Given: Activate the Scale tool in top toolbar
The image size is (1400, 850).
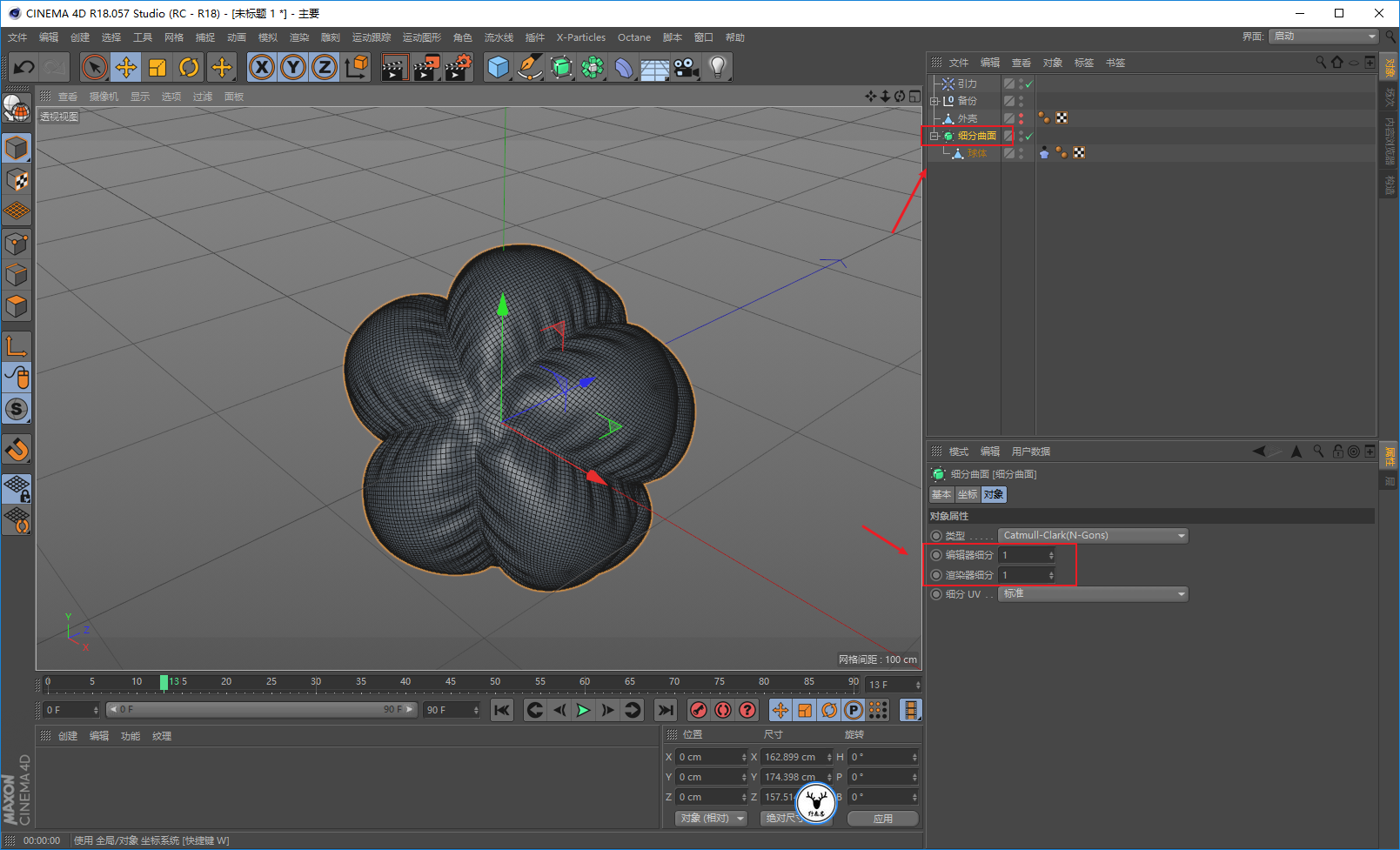Looking at the screenshot, I should tap(157, 67).
